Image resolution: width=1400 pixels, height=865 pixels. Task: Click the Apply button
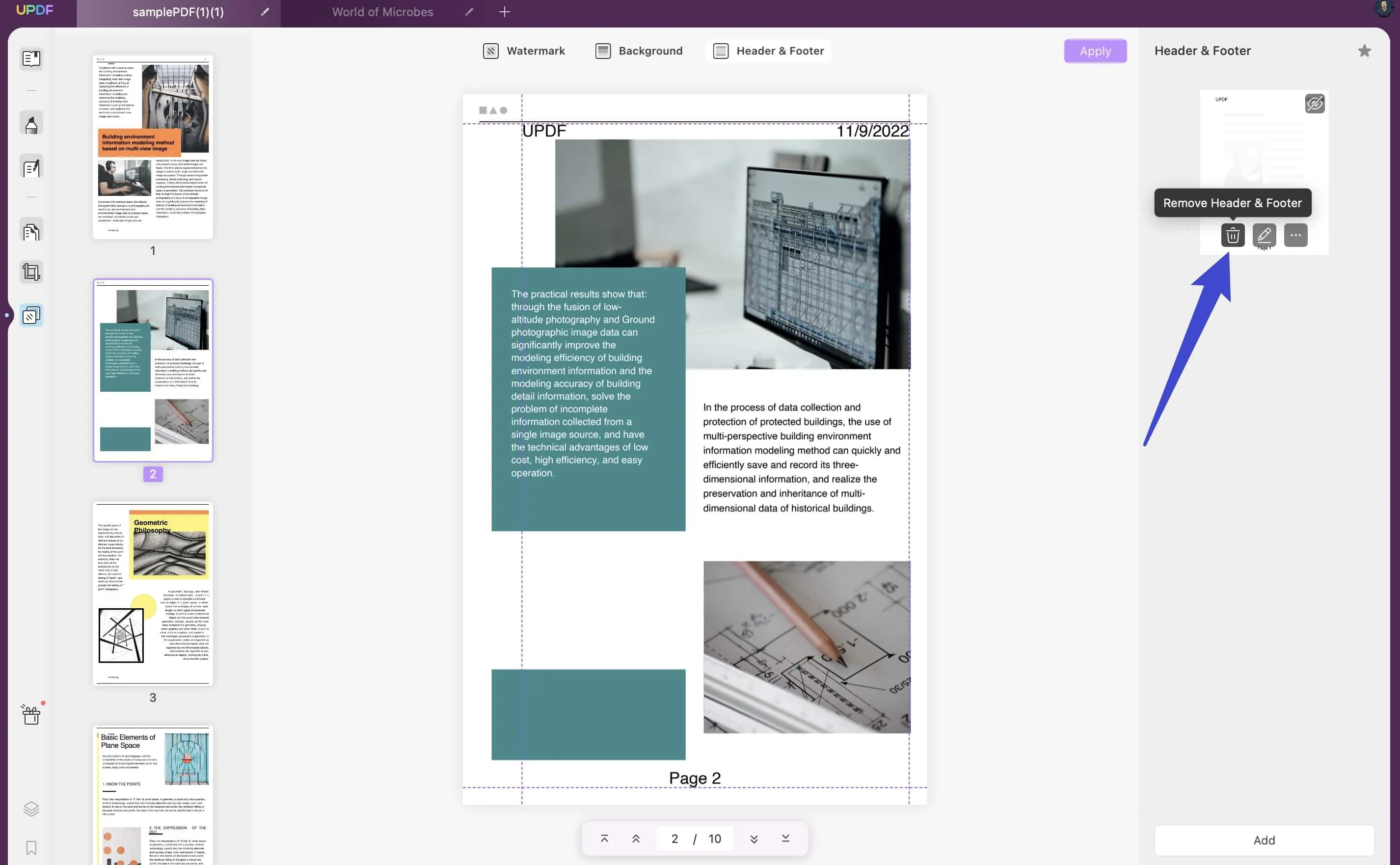click(x=1095, y=51)
